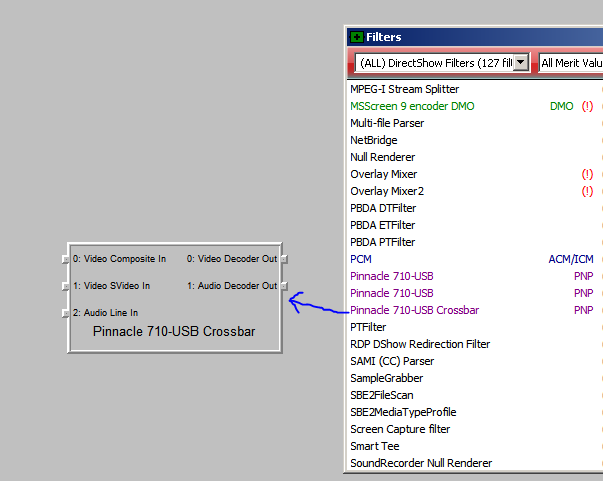The image size is (603, 481).
Task: Select the Video Composite In input pin
Action: (x=66, y=259)
